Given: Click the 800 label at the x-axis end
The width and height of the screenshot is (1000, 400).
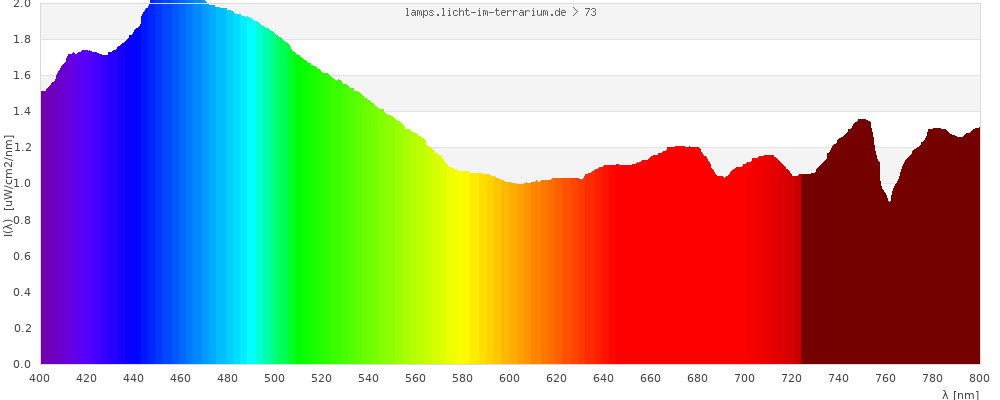Looking at the screenshot, I should pyautogui.click(x=979, y=378).
